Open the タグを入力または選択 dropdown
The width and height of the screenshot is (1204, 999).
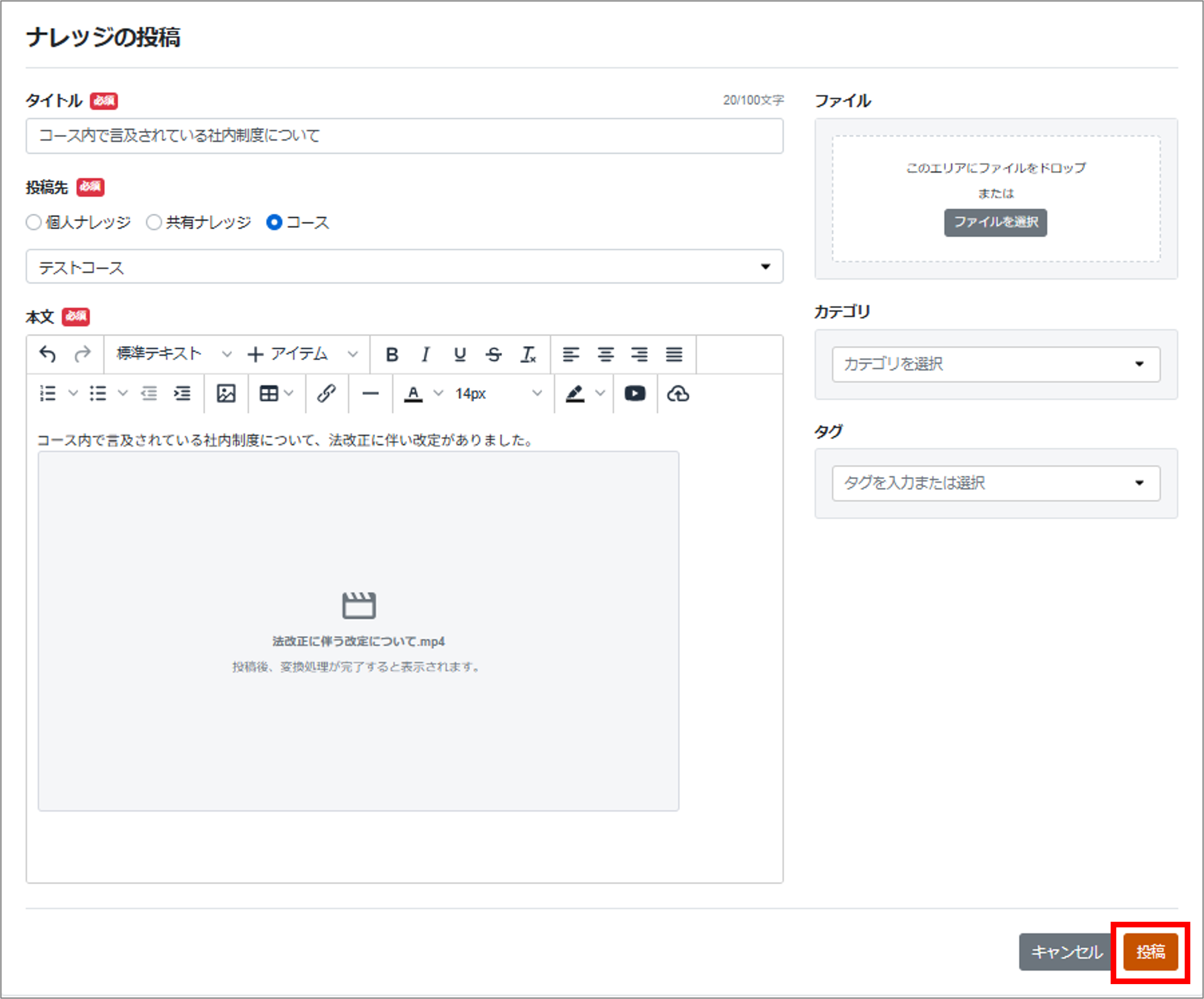[995, 483]
